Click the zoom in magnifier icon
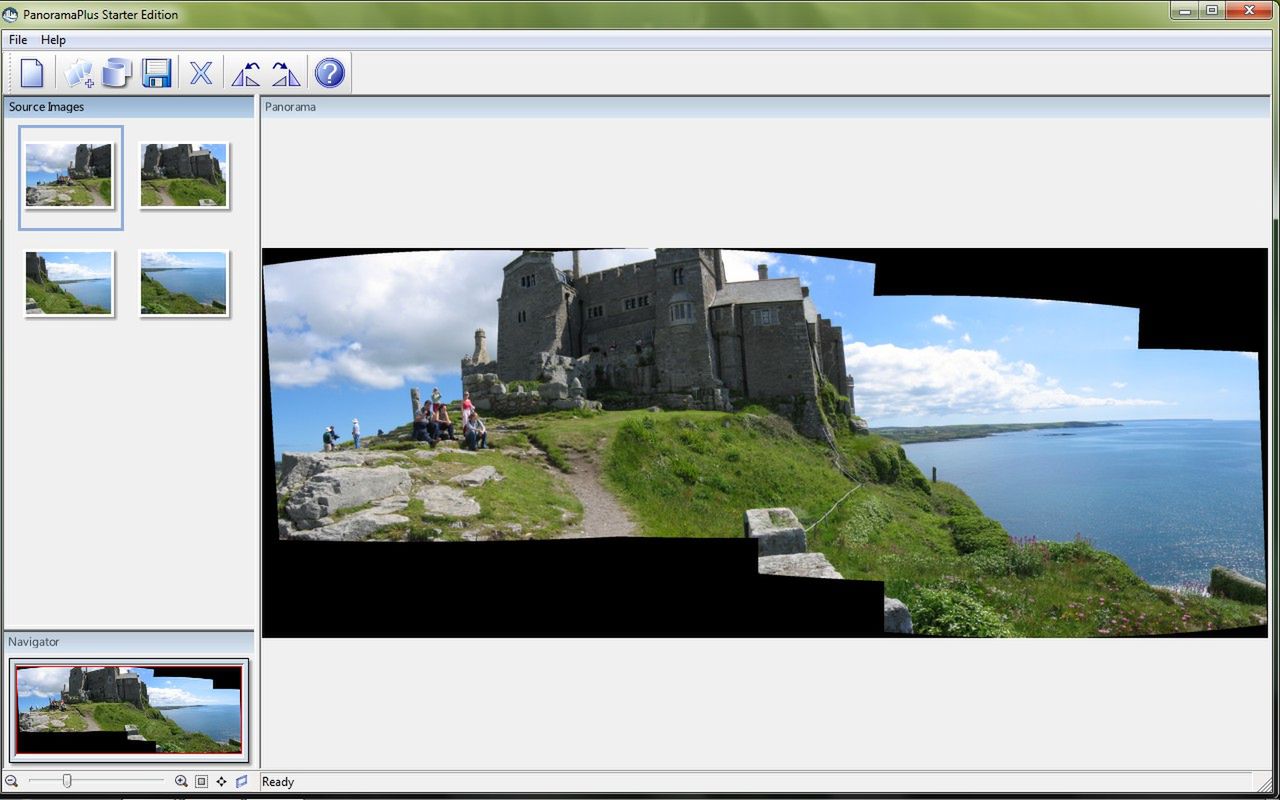 tap(181, 781)
